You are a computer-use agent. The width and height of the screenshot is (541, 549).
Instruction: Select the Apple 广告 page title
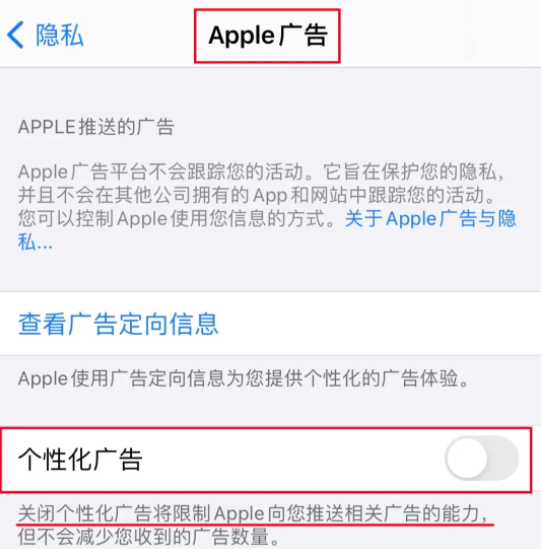(268, 35)
